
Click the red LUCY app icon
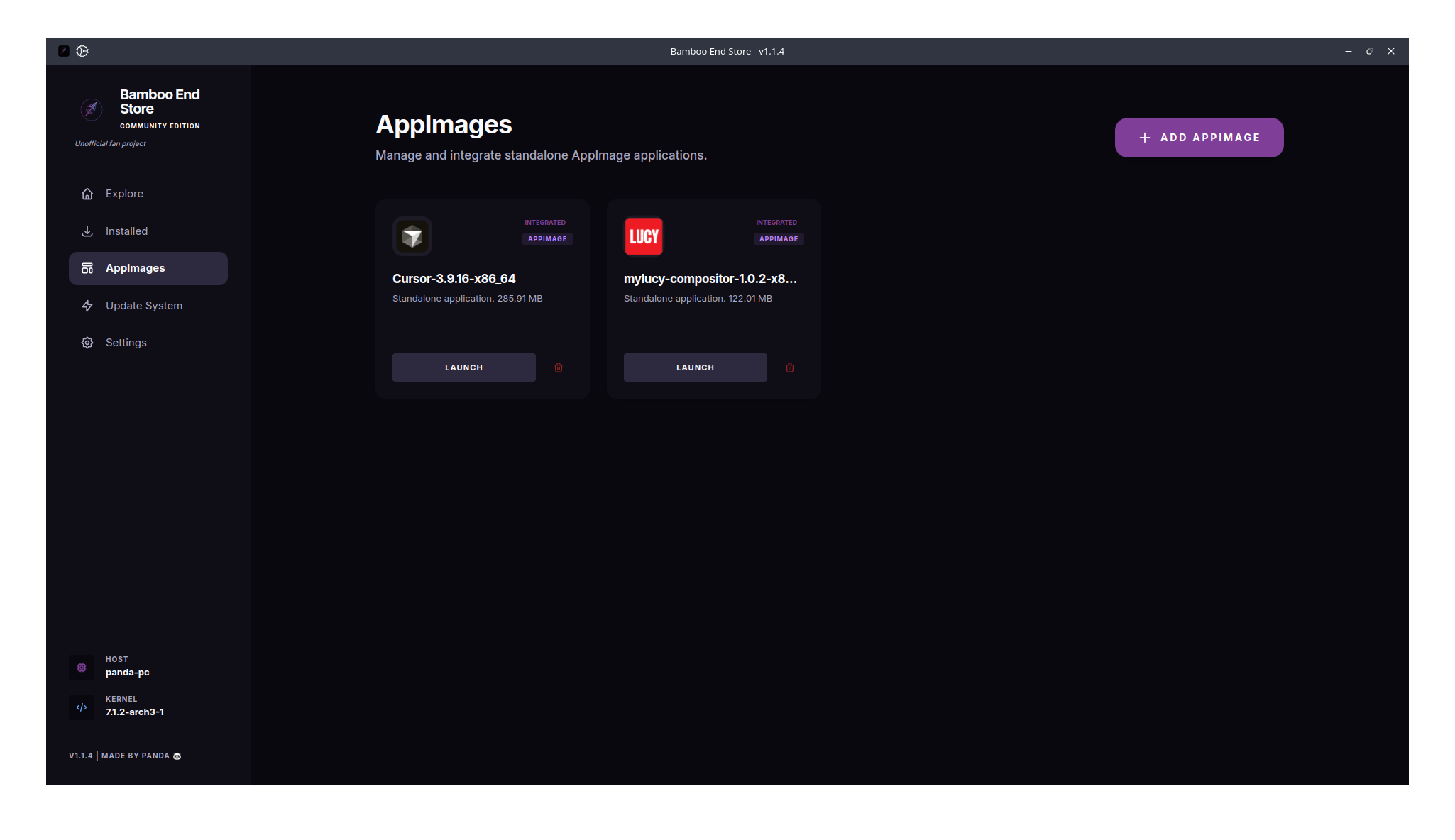click(644, 236)
